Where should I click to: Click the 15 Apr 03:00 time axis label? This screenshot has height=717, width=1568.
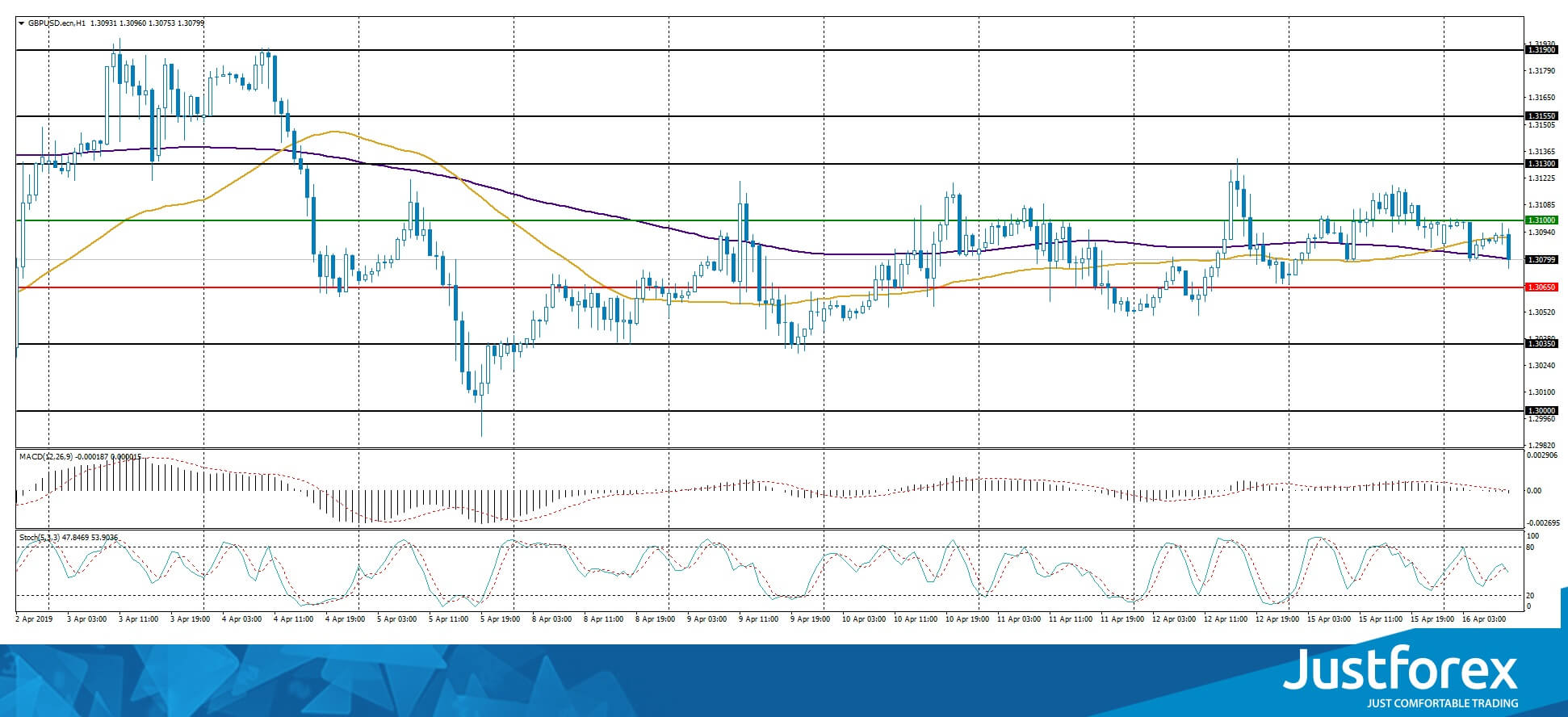click(1329, 619)
